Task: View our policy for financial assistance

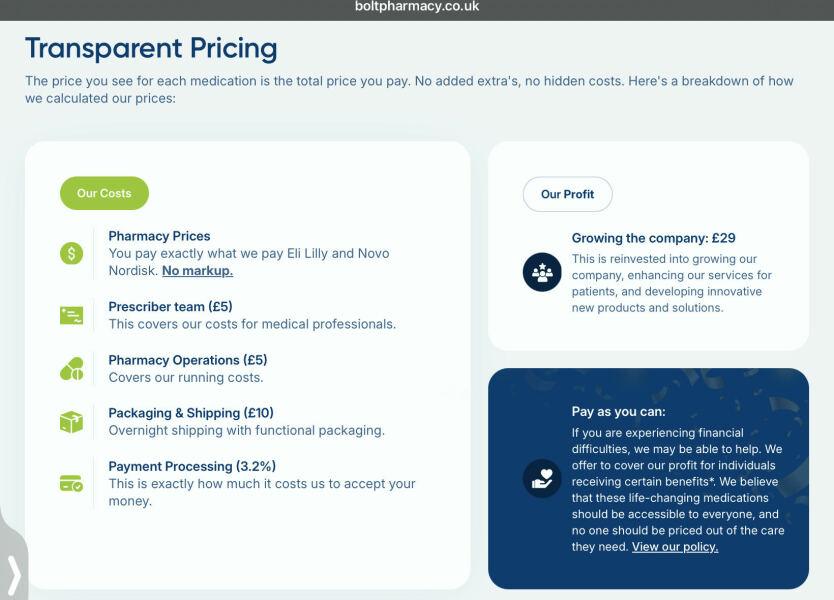Action: tap(673, 546)
